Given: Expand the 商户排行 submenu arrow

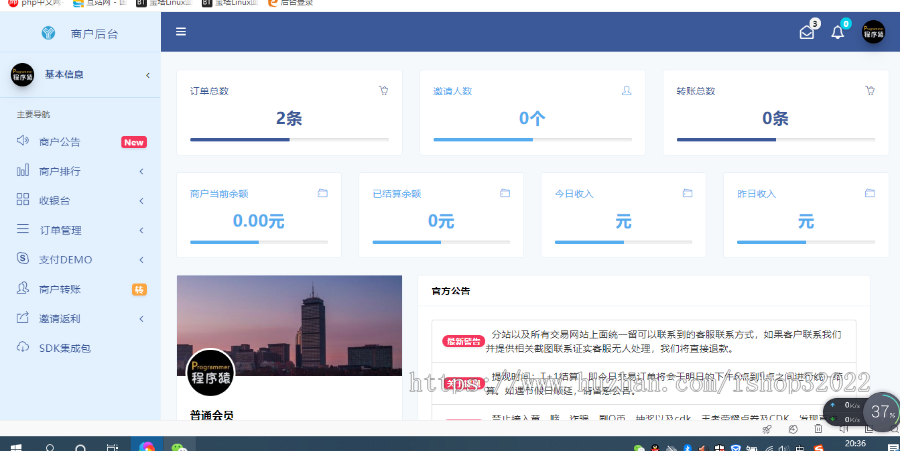Looking at the screenshot, I should (x=141, y=171).
